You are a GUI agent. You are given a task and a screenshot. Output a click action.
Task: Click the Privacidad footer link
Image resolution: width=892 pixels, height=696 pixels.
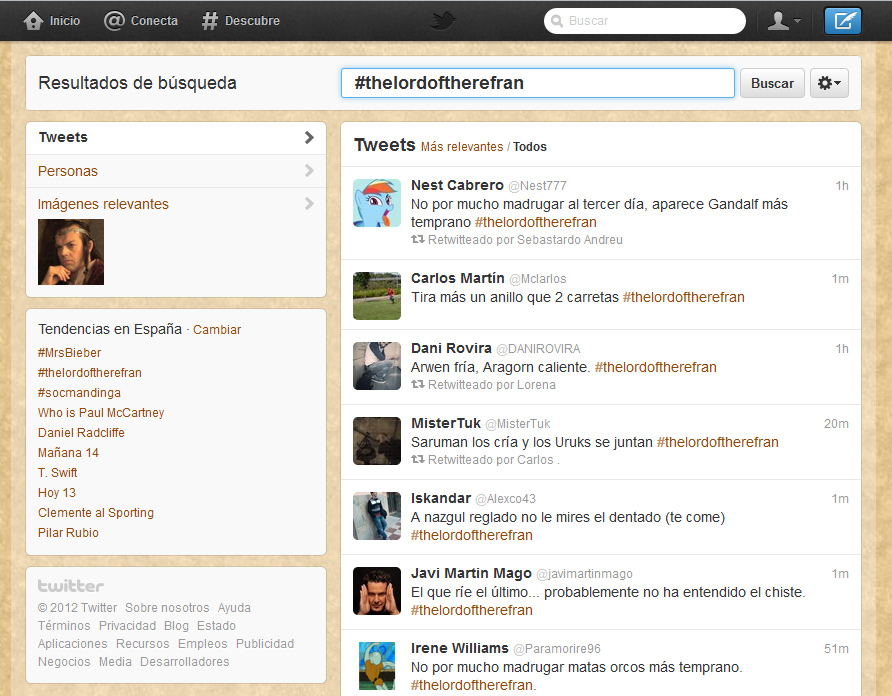(127, 625)
